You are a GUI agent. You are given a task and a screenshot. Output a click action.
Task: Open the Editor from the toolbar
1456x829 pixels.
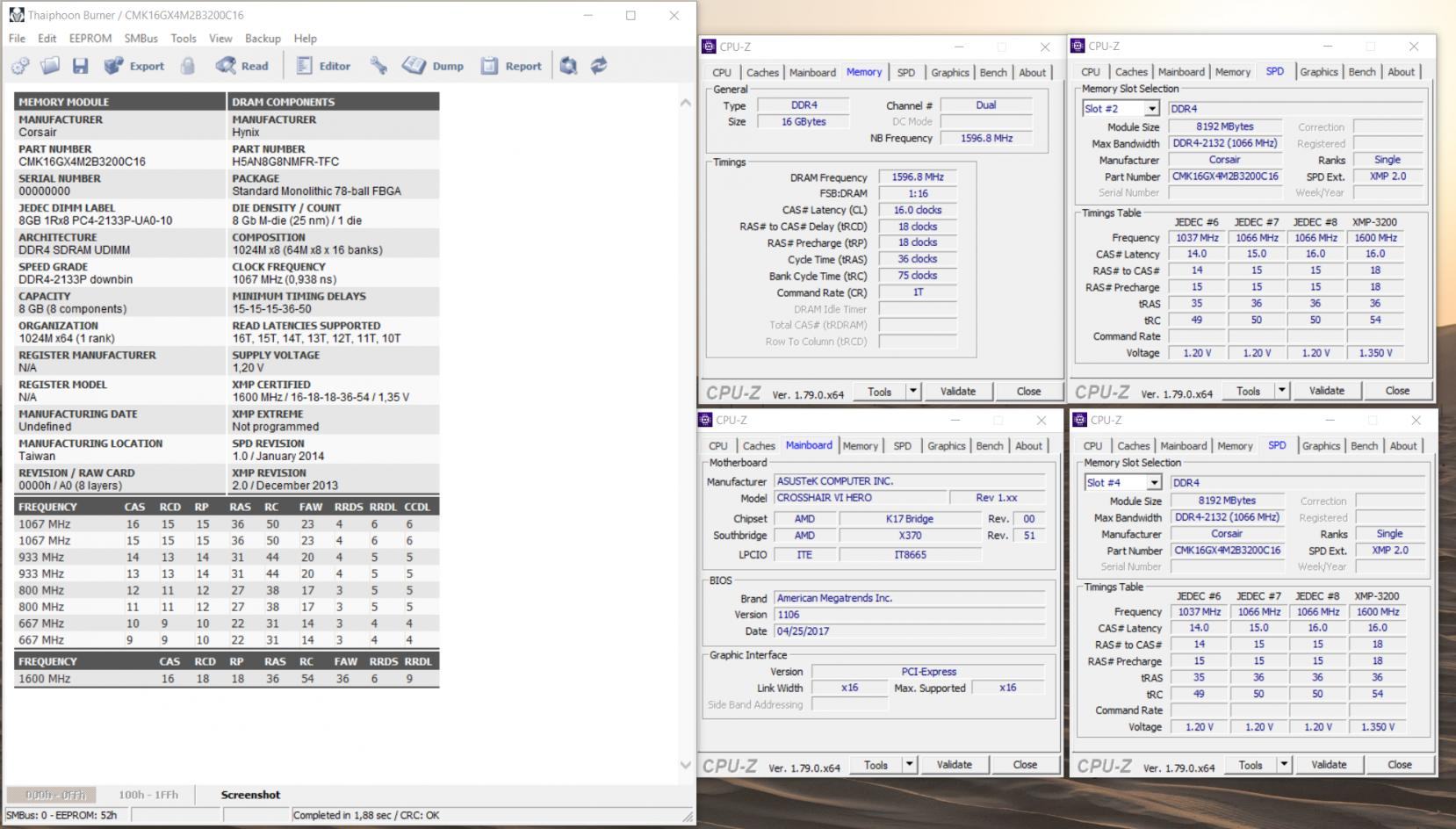323,66
